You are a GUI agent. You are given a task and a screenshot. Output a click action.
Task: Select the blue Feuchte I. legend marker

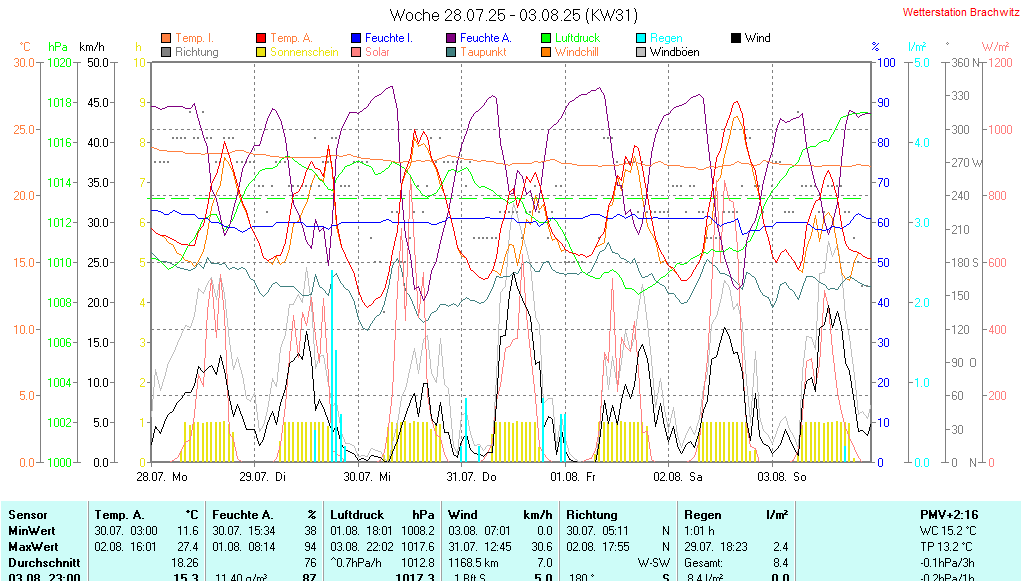click(356, 38)
